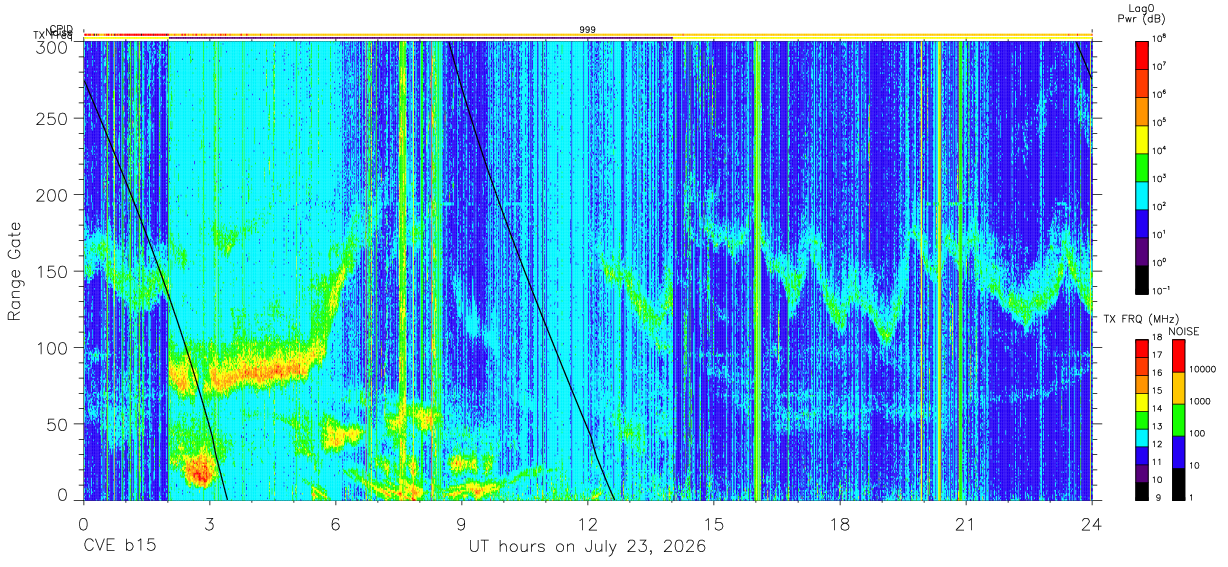This screenshot has width=1228, height=567.
Task: Click the '999' CPID label above the plot
Action: [588, 30]
